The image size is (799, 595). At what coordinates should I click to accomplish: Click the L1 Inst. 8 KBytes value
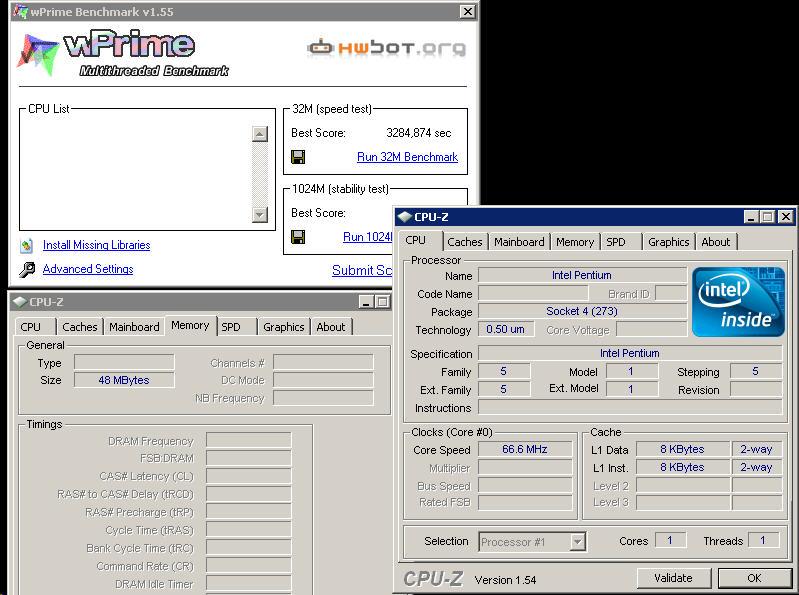[x=682, y=467]
